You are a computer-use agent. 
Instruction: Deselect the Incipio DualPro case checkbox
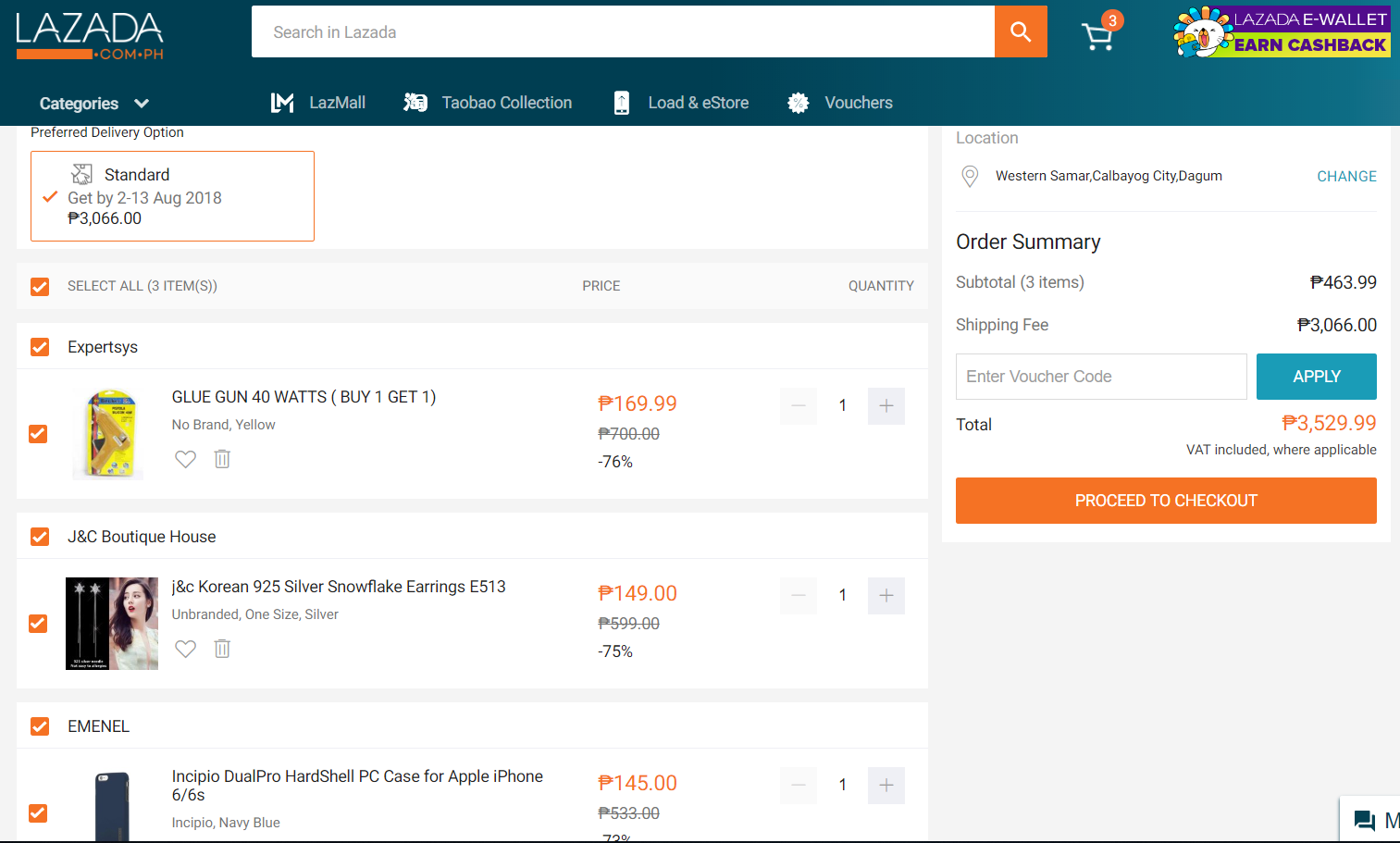coord(39,813)
